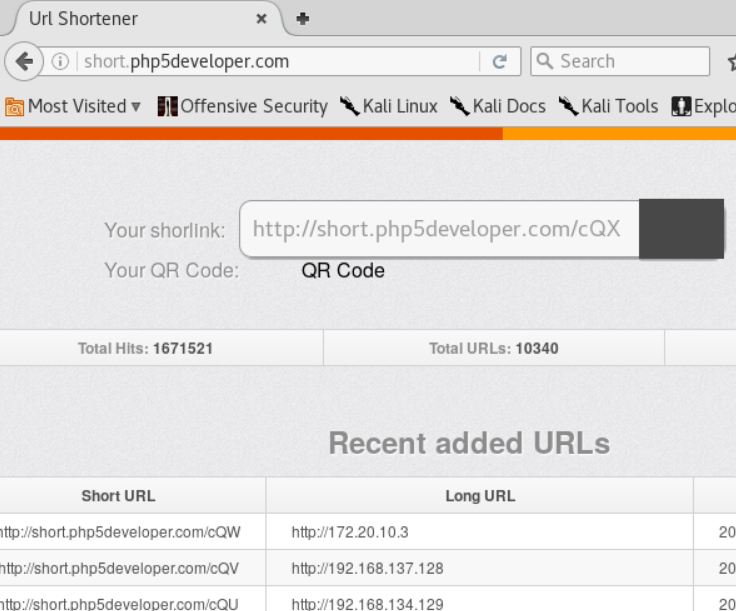The width and height of the screenshot is (736, 611).
Task: Open a new tab with the plus icon
Action: [x=303, y=18]
